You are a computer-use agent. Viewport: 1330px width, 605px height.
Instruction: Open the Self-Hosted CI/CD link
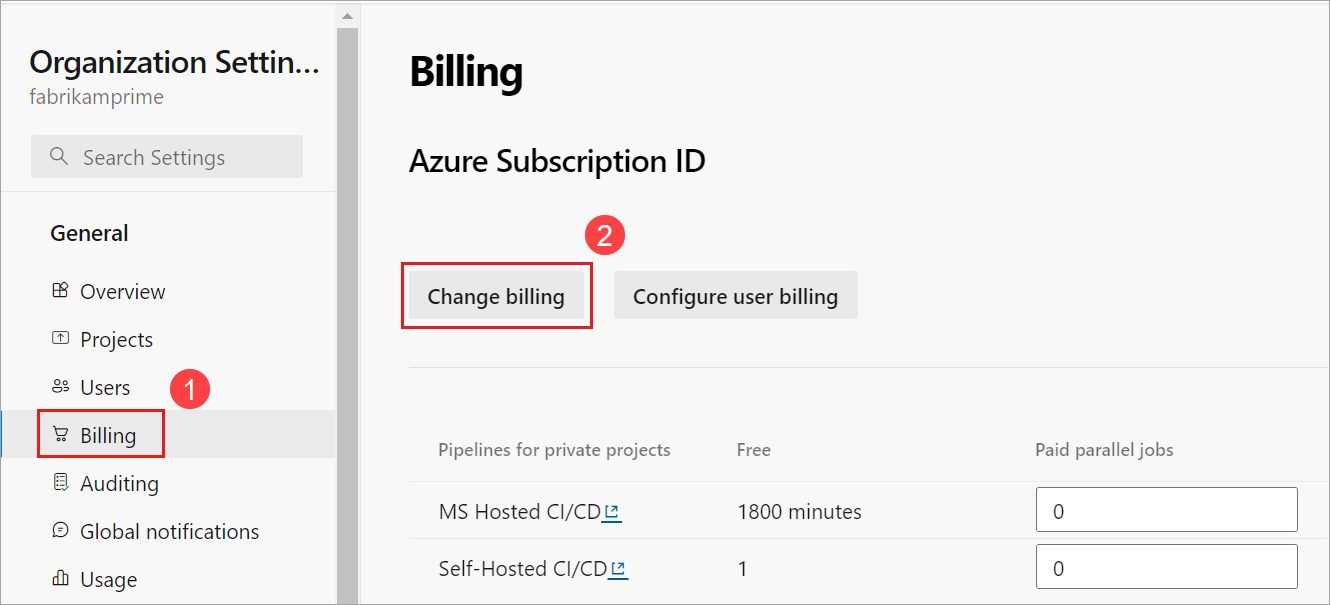pos(522,568)
